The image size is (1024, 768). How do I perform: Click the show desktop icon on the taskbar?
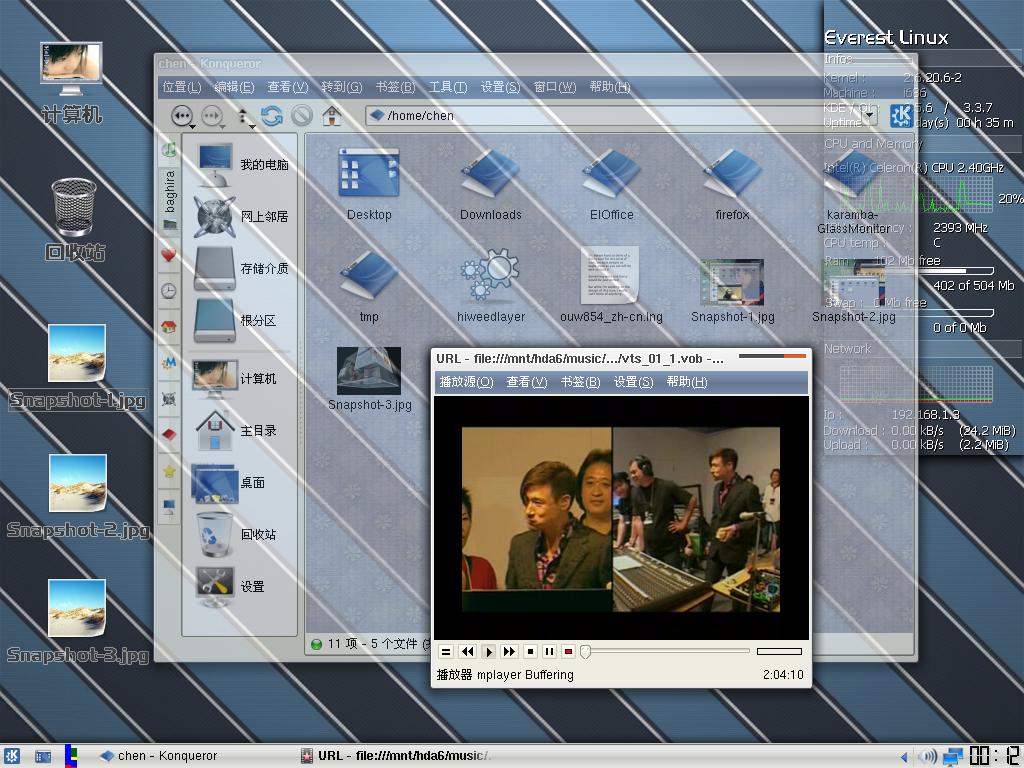[x=43, y=756]
